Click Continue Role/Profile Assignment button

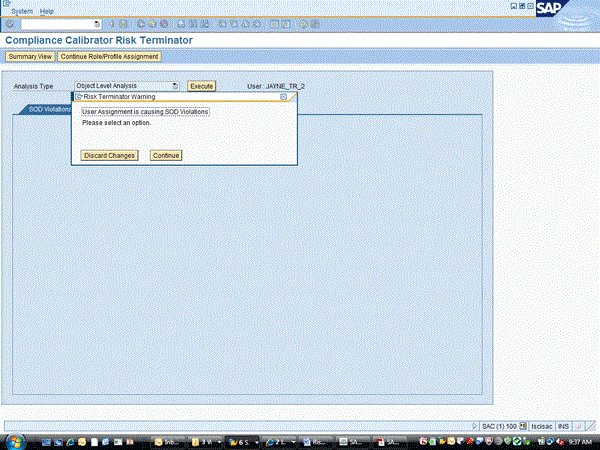pos(109,57)
